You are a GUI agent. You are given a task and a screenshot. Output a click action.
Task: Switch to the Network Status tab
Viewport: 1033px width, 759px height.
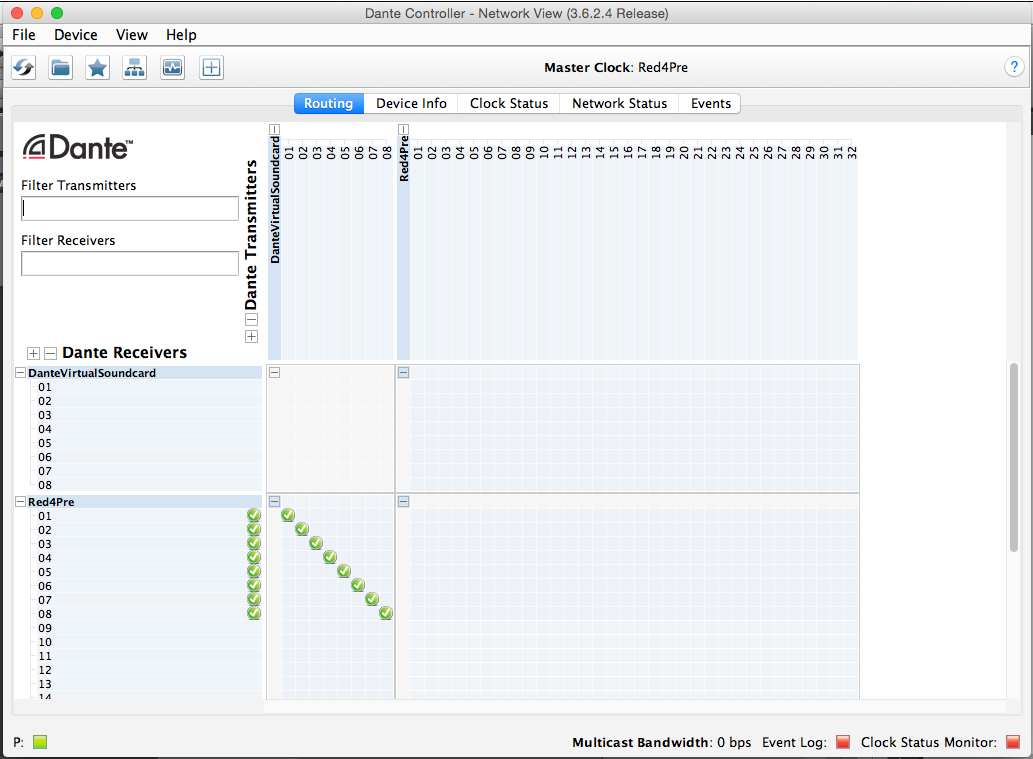[619, 103]
